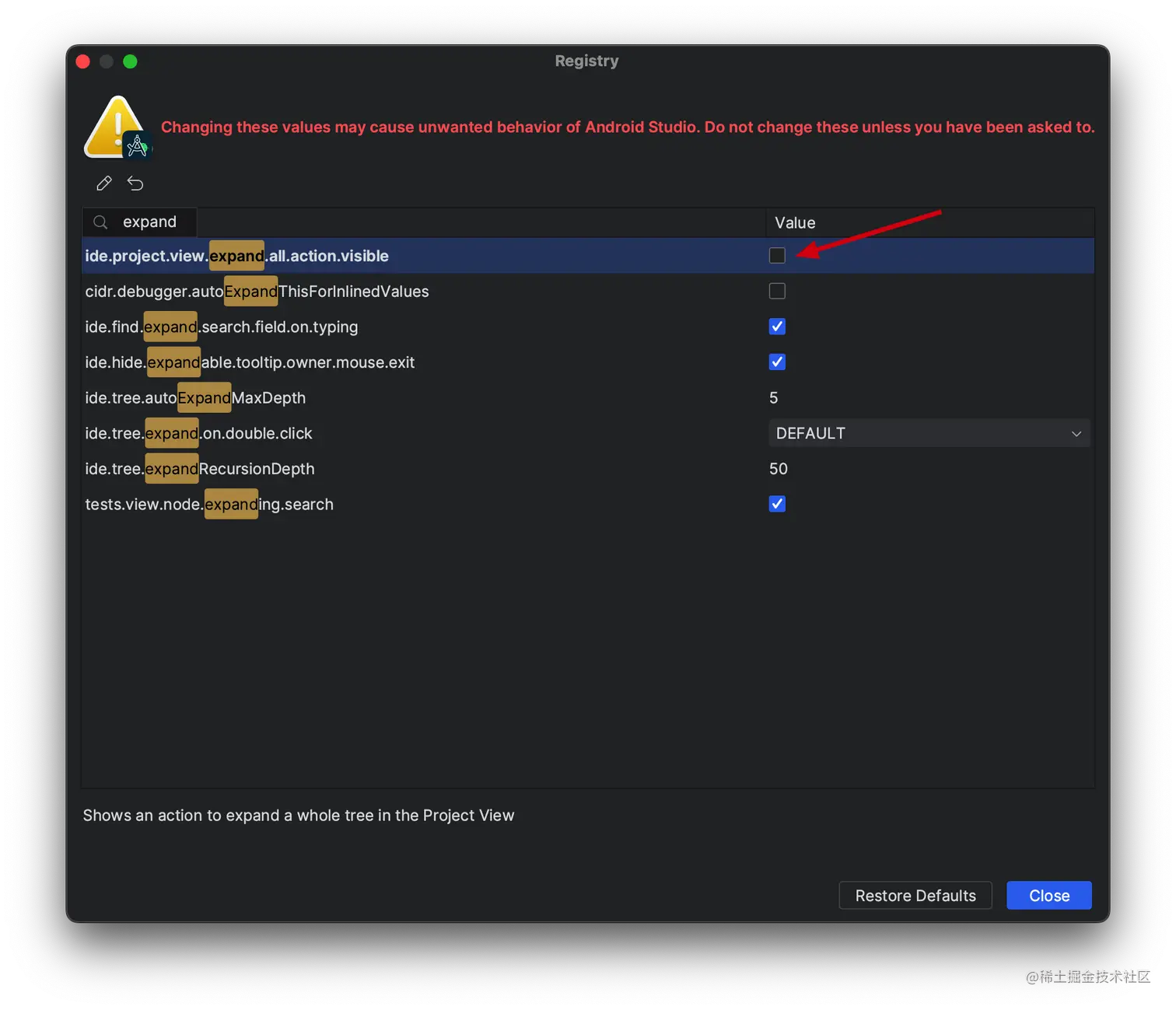Screen dimensions: 1176x1010
Task: Click the pencil edit icon
Action: (104, 183)
